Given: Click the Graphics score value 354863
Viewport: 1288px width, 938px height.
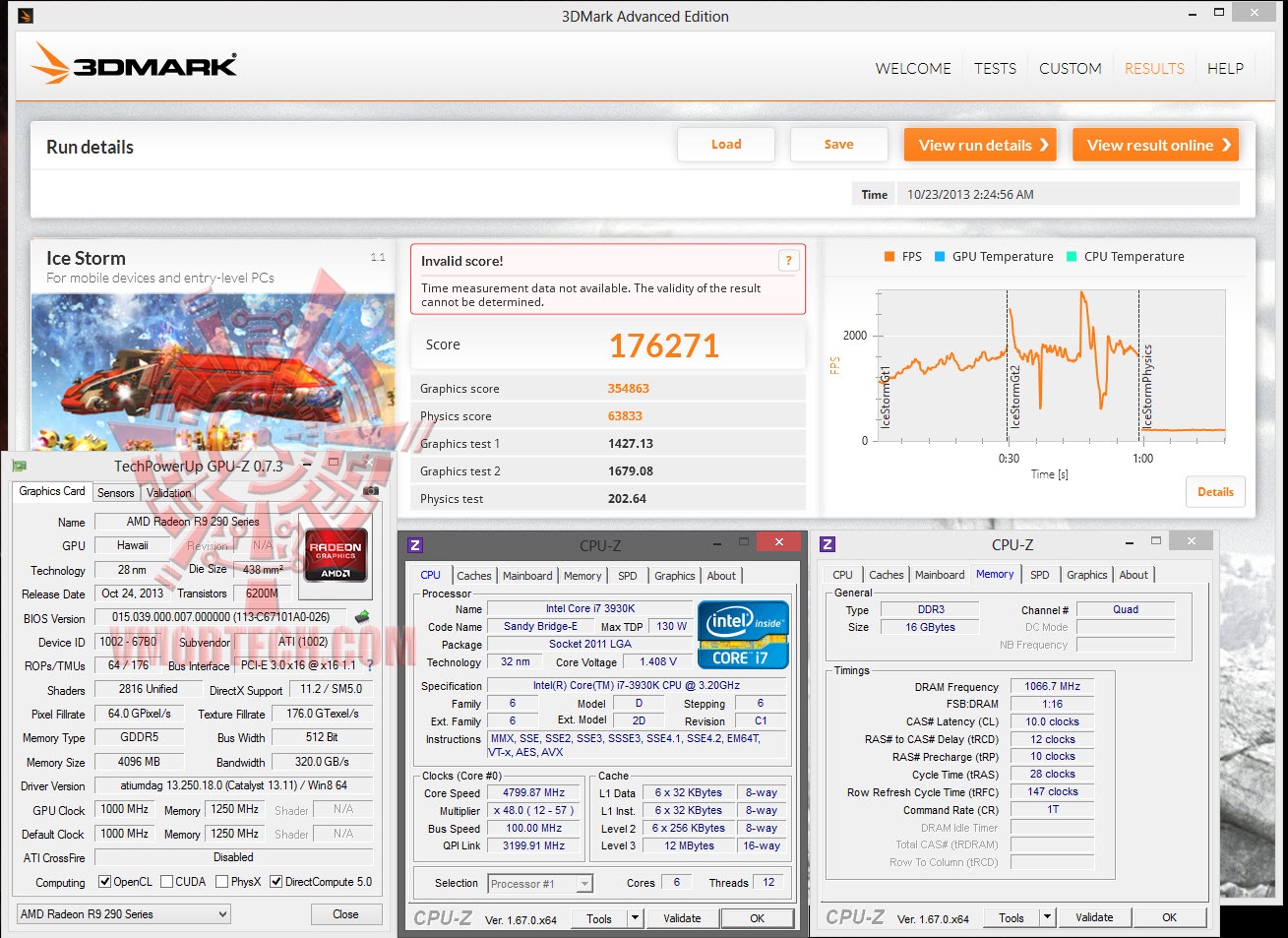Looking at the screenshot, I should [629, 389].
